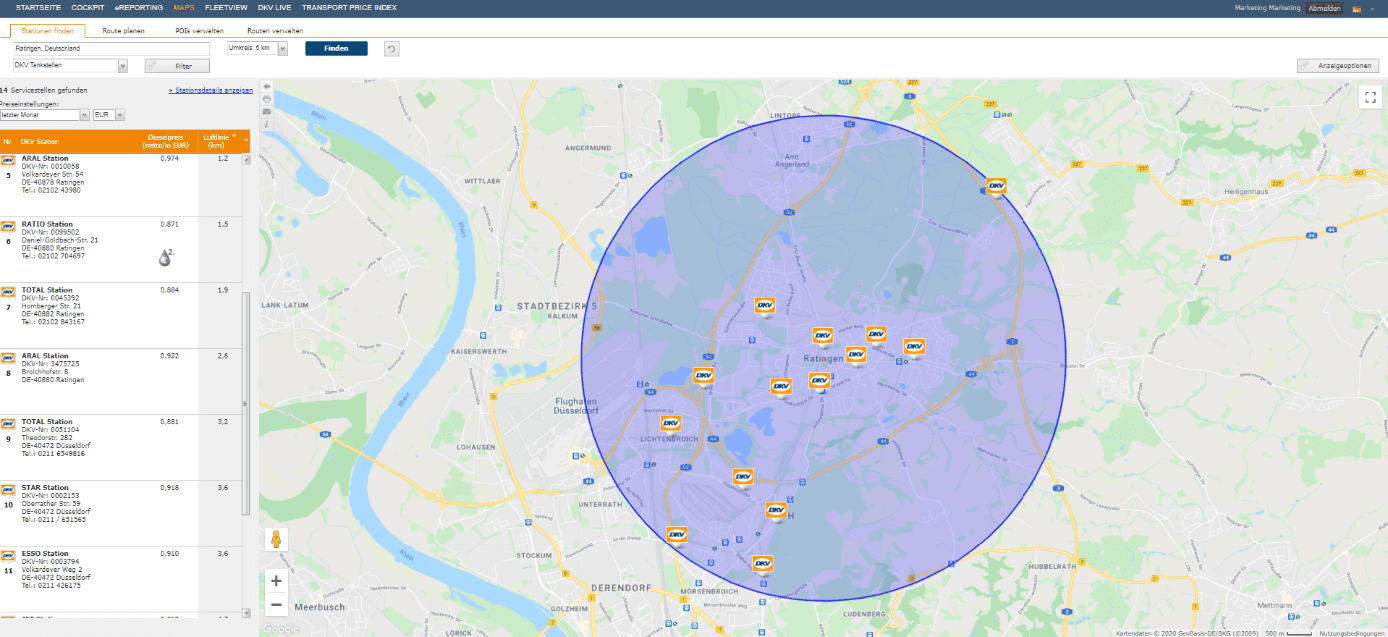Screen dimensions: 1388x637
Task: Select diesel price 0,871
Action: click(169, 224)
